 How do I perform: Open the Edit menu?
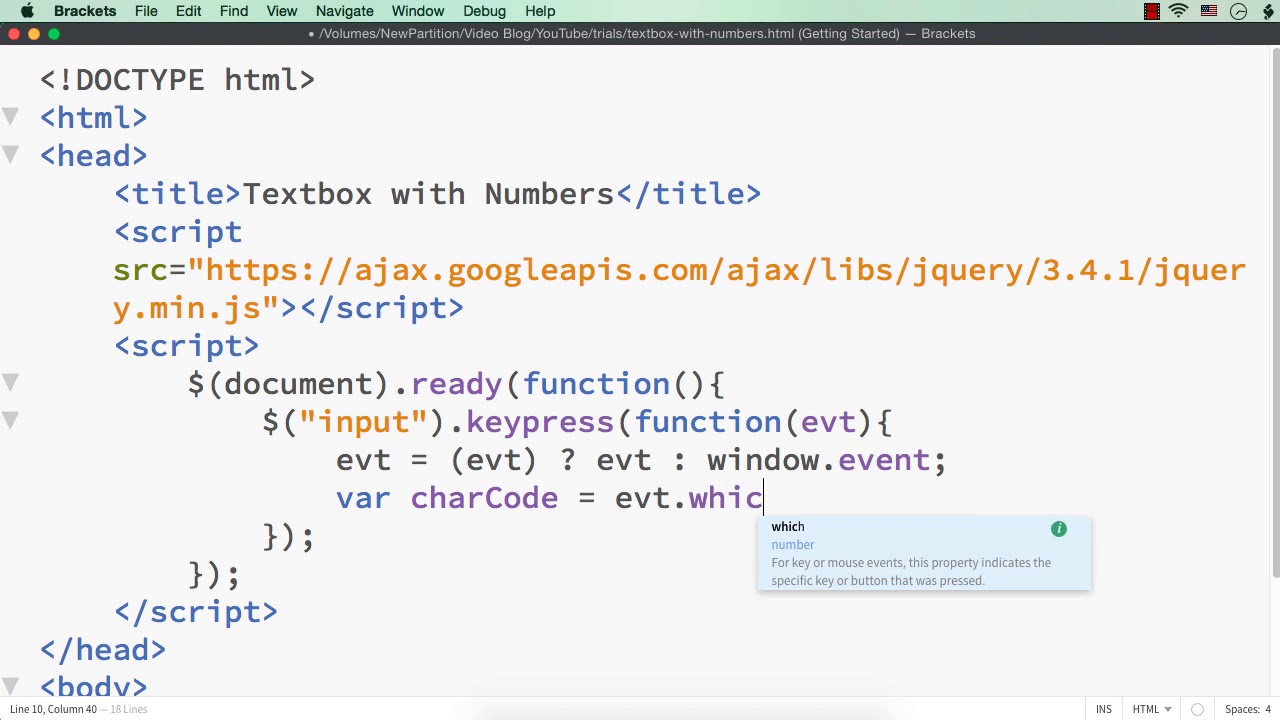click(x=188, y=11)
